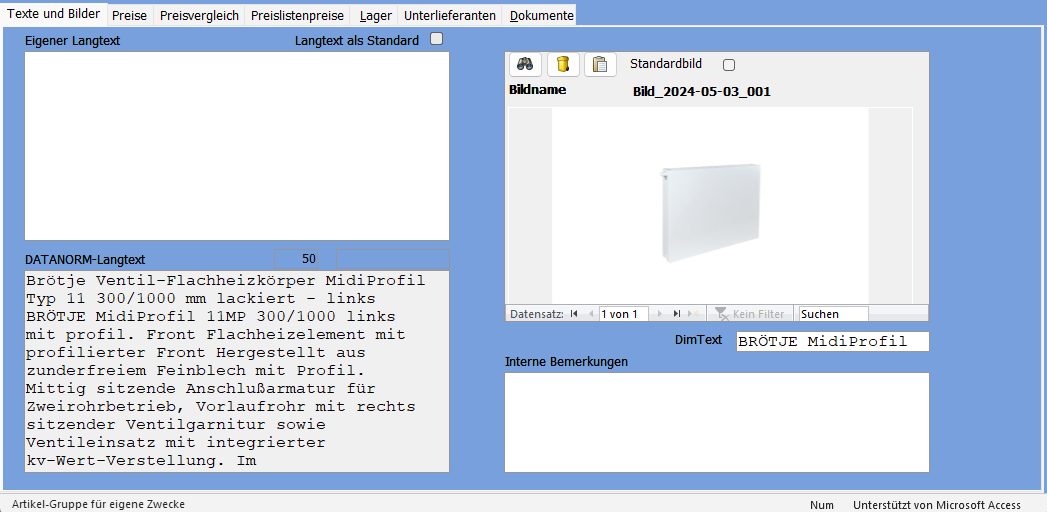Click into Eigener Langtext text area
The image size is (1047, 512).
pyautogui.click(x=237, y=146)
